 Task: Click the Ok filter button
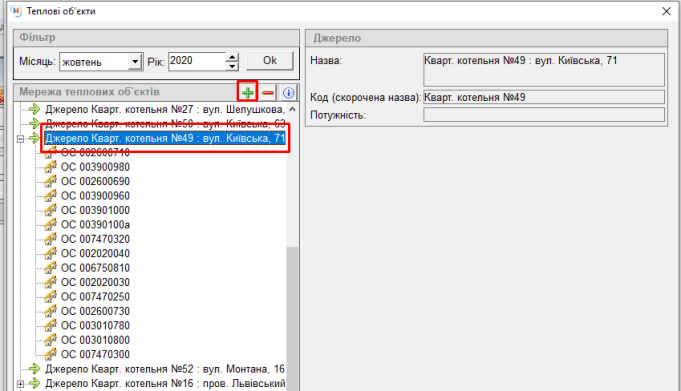point(270,61)
